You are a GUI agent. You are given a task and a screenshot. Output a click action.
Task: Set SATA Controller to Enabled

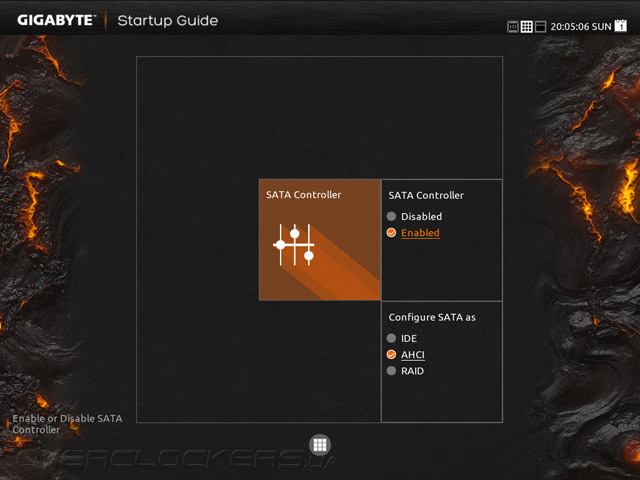(413, 233)
